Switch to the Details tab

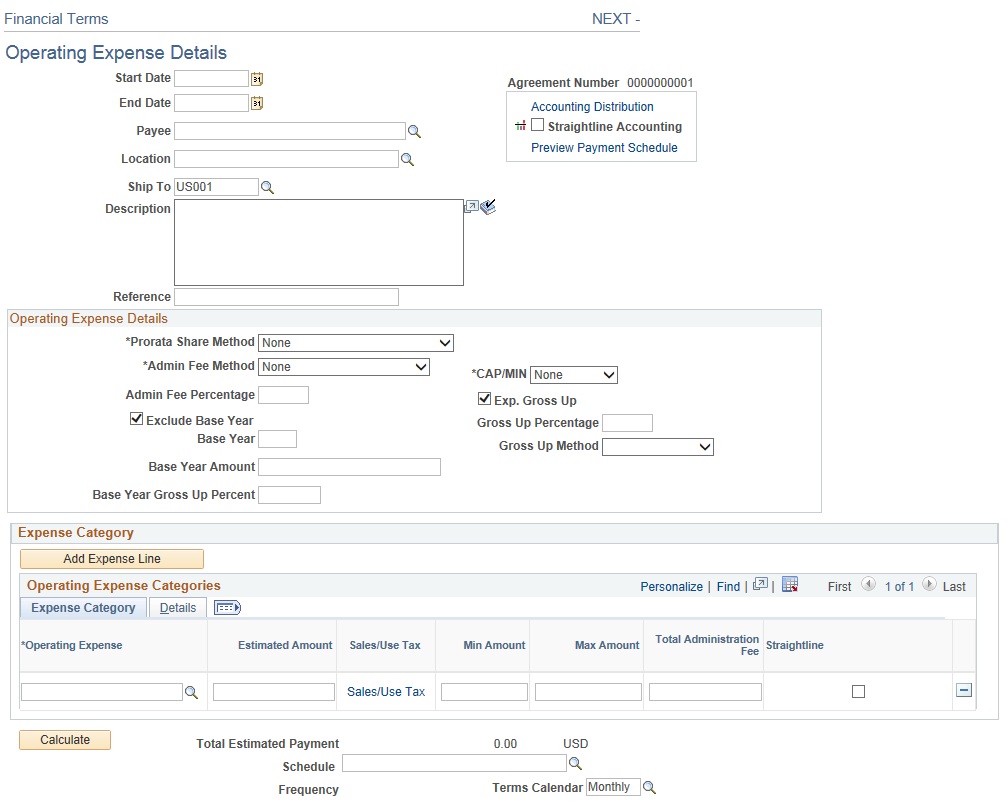point(178,607)
